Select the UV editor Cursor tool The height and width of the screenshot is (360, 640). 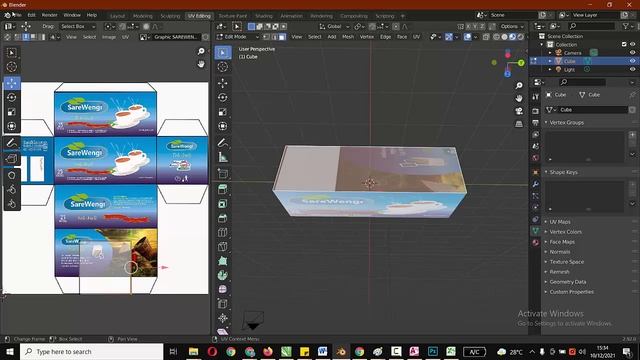tap(11, 67)
